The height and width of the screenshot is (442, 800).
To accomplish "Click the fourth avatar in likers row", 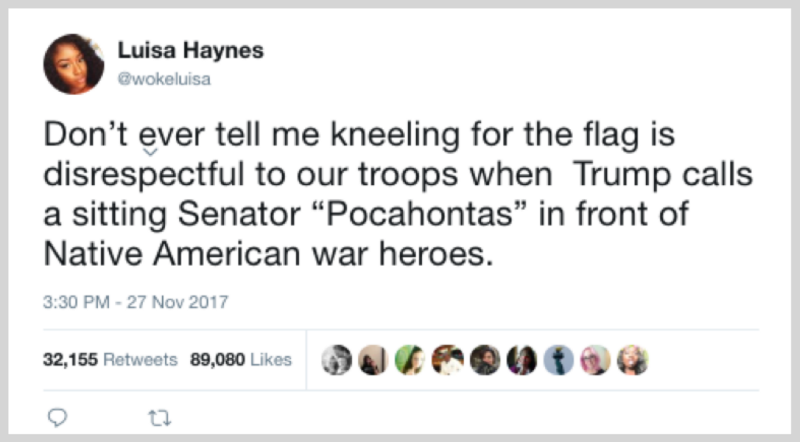I will 449,359.
